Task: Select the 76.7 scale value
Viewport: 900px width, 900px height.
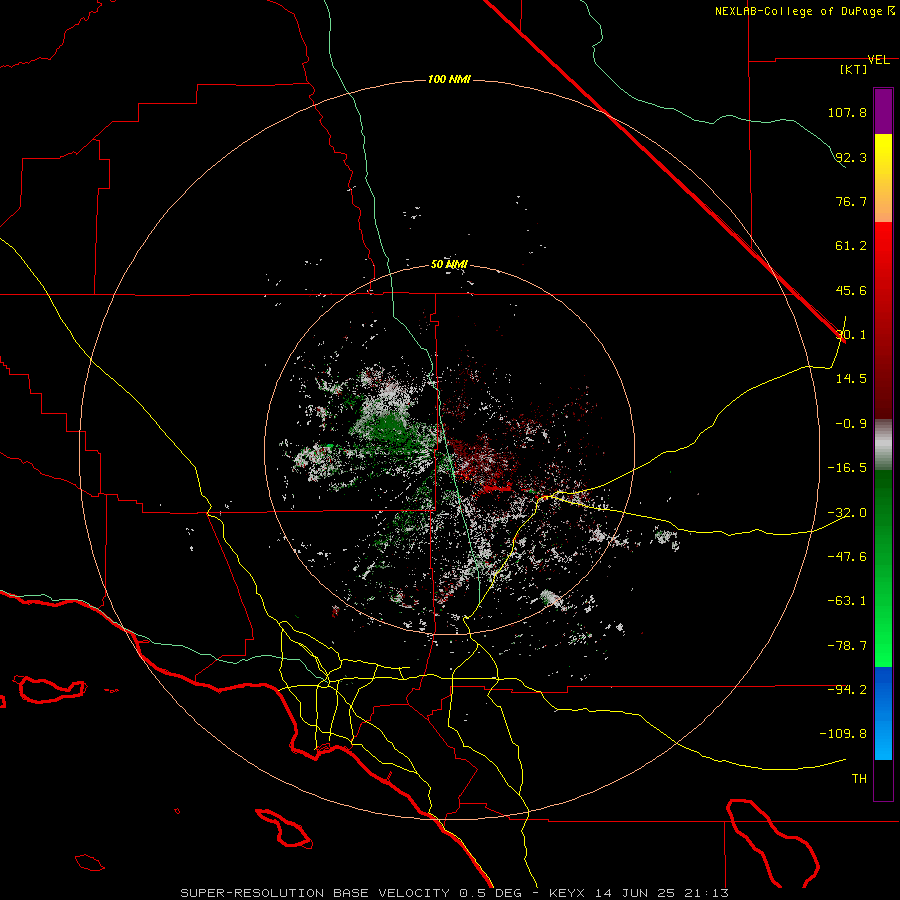Action: click(x=851, y=201)
